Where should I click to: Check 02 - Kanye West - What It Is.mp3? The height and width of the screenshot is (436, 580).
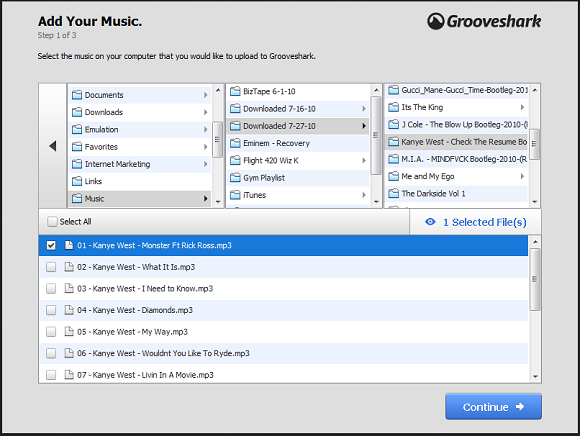[x=51, y=267]
